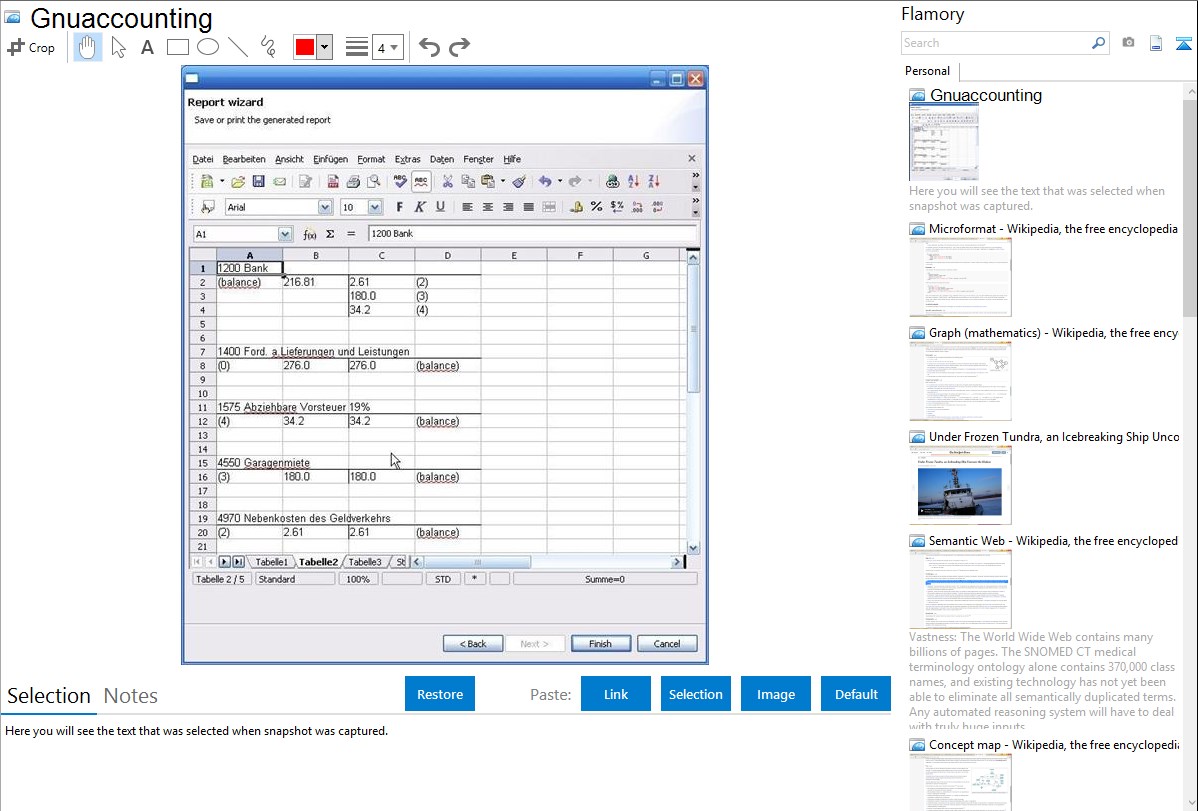This screenshot has width=1198, height=811.
Task: Click the Paste Link button
Action: 616,694
